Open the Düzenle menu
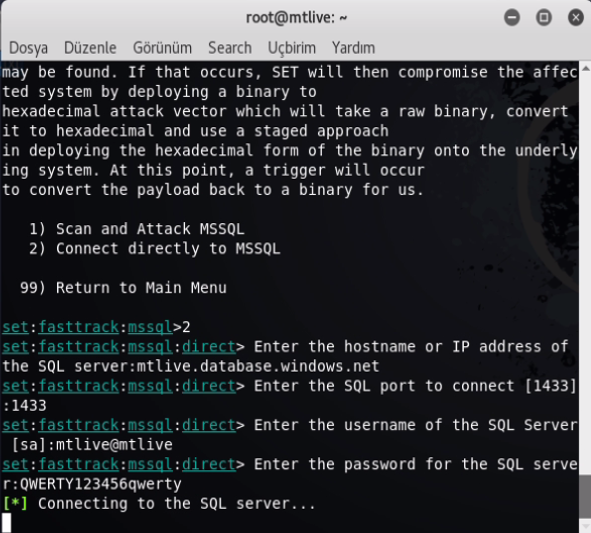This screenshot has width=591, height=533. click(x=90, y=48)
